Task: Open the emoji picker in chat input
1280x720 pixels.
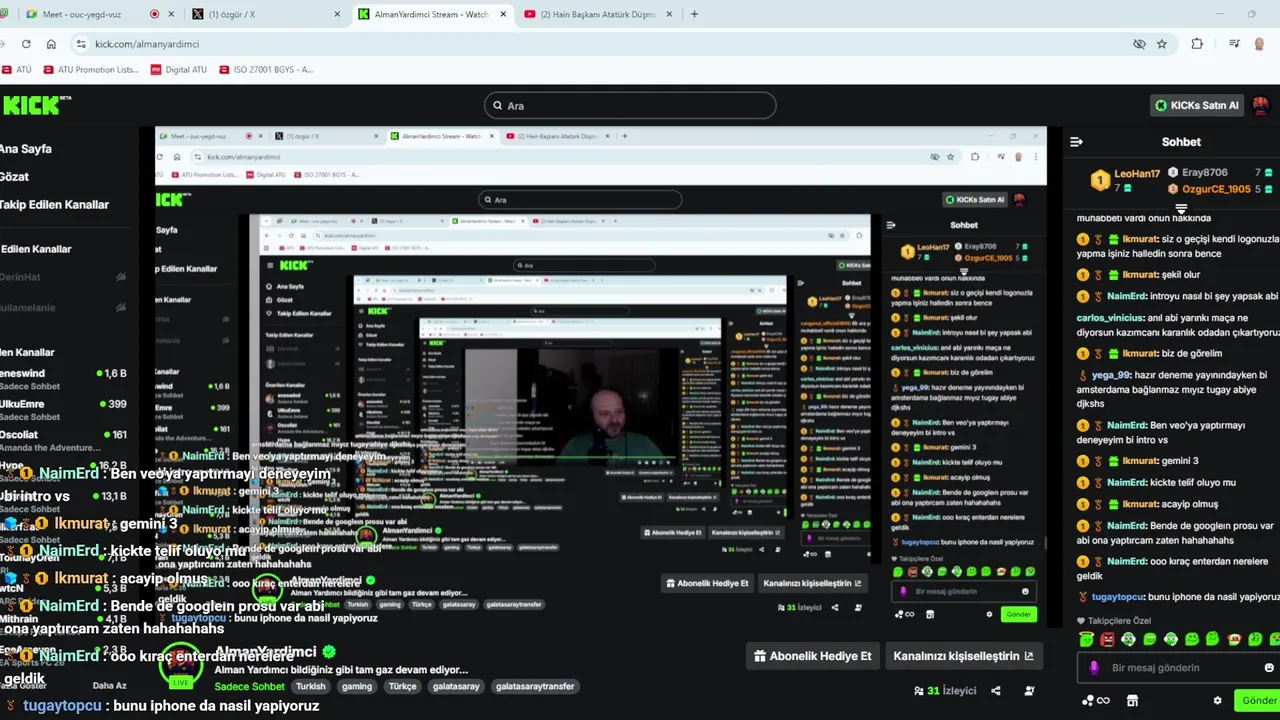Action: click(x=1269, y=668)
